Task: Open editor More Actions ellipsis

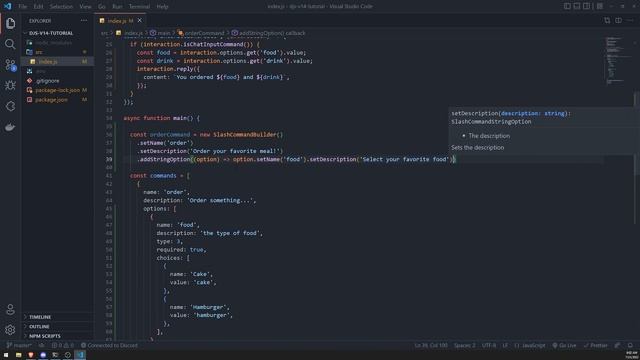Action: [630, 20]
